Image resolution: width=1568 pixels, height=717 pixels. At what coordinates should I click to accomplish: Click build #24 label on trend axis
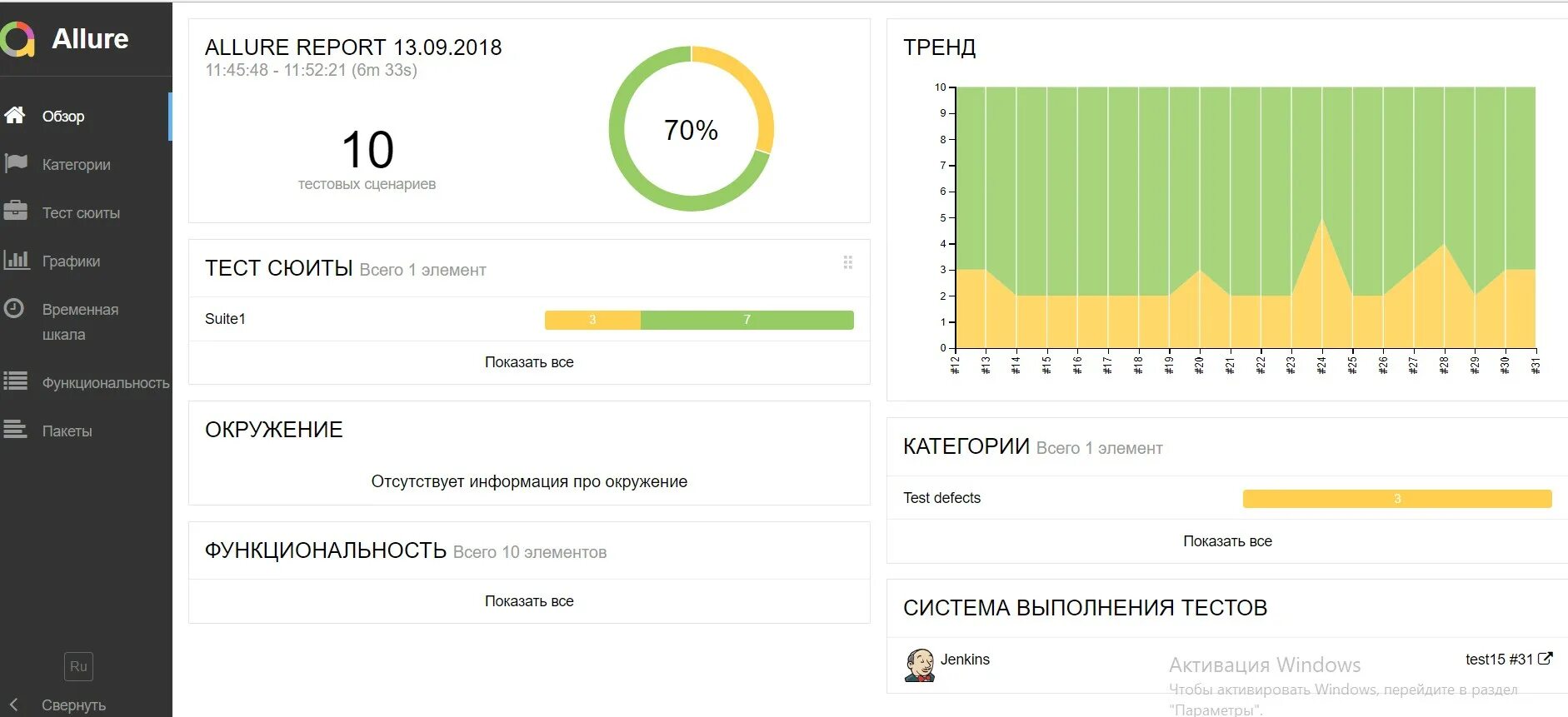coord(1321,365)
